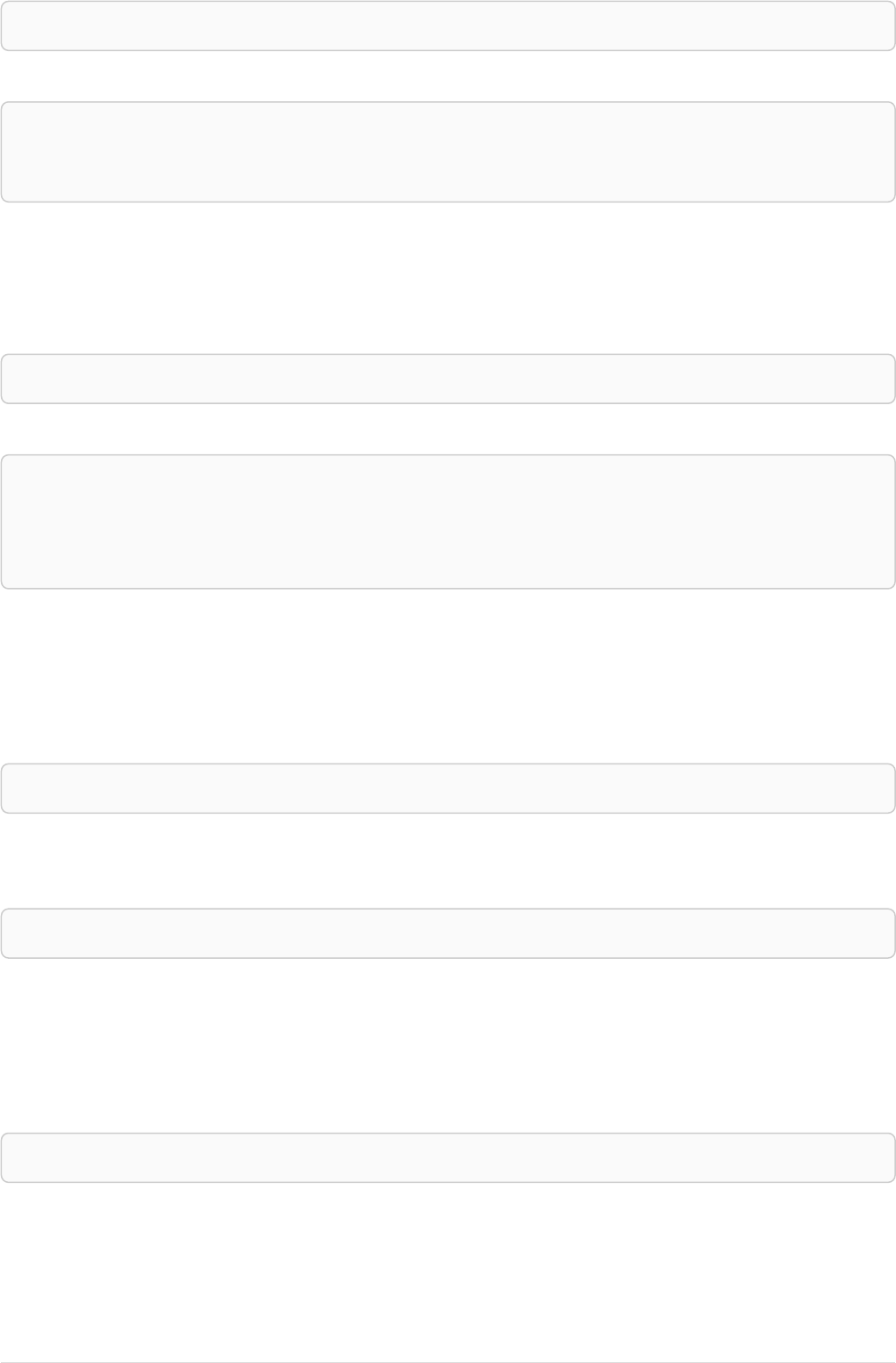Click the bottommost empty gray box
Viewport: 896px width, 1363px height.
click(448, 1157)
